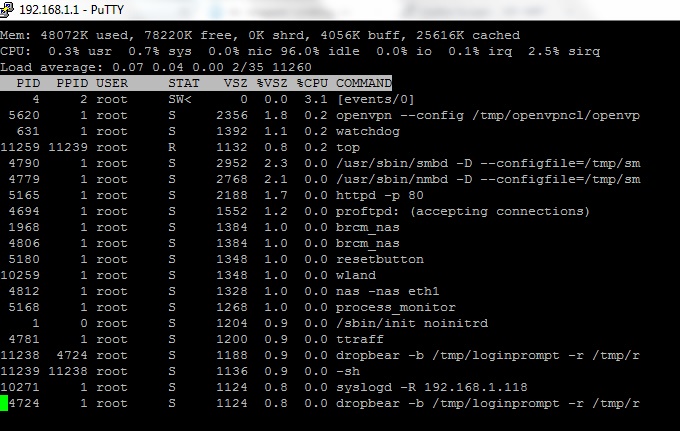This screenshot has height=431, width=680.
Task: Click the VSZ column header
Action: 235,83
